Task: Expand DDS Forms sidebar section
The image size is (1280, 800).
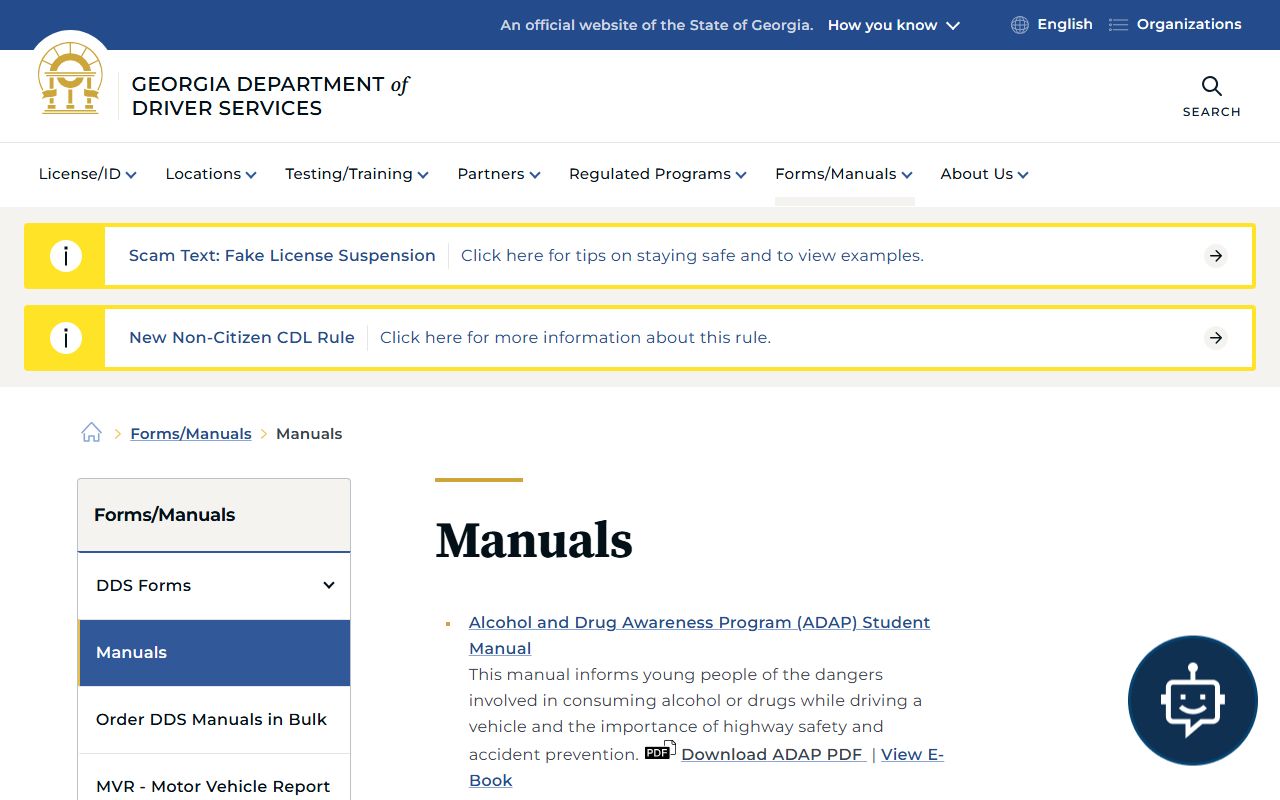Action: (328, 585)
